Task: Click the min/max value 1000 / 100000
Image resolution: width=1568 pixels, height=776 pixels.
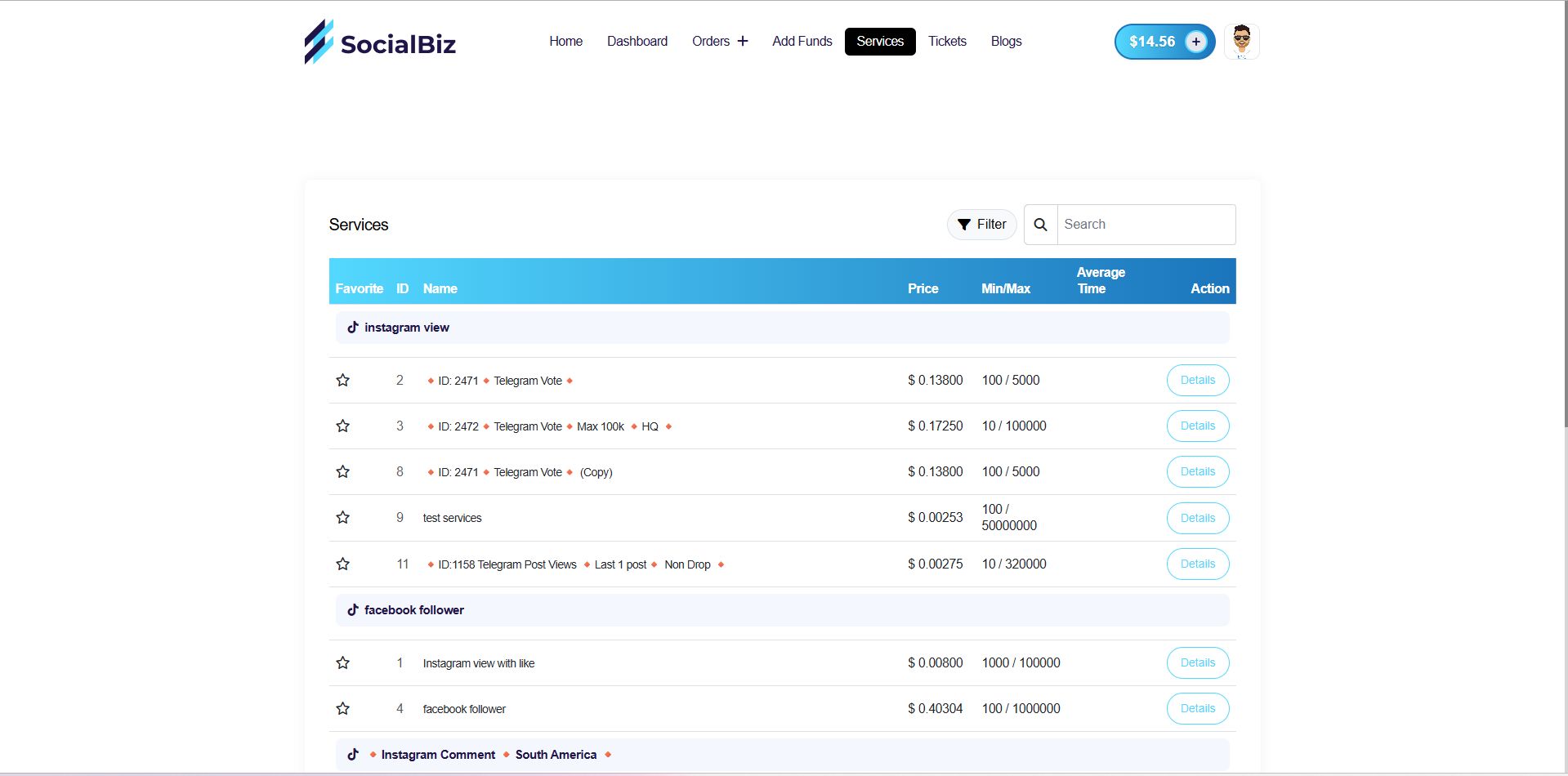Action: click(1021, 662)
